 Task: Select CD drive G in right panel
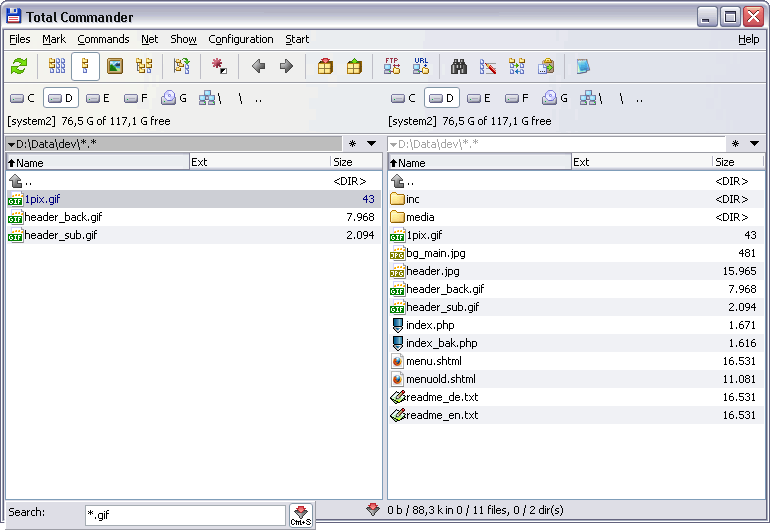click(555, 98)
